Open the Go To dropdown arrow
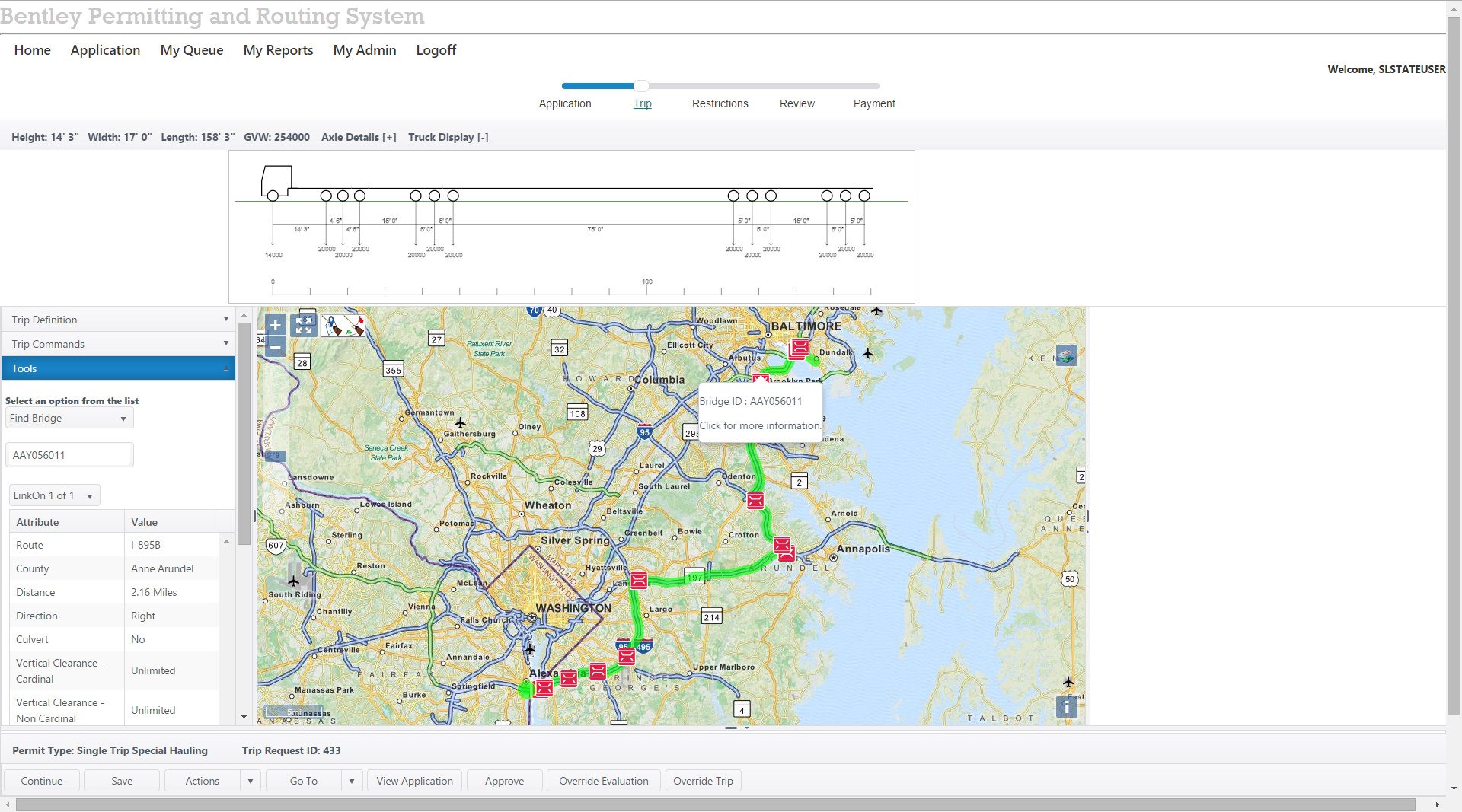This screenshot has height=812, width=1462. pos(351,781)
